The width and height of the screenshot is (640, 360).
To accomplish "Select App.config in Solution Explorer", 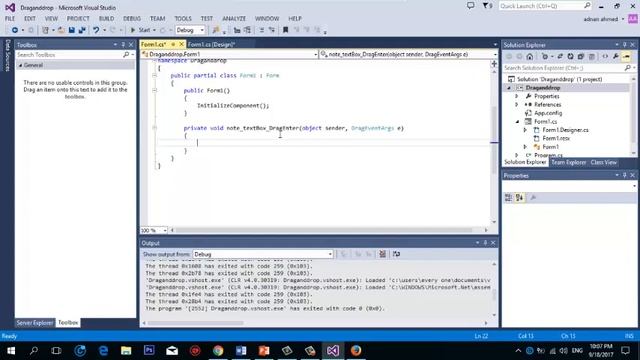I will point(548,113).
